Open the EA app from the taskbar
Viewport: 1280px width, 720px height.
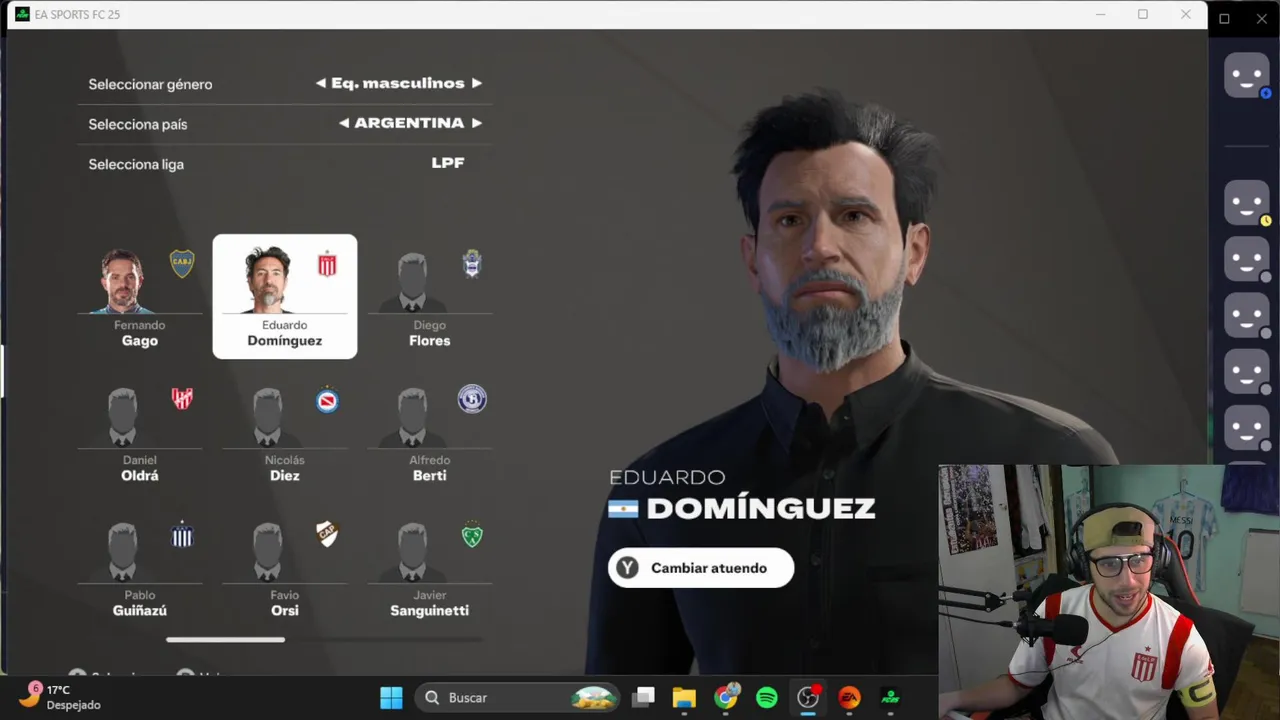click(849, 697)
